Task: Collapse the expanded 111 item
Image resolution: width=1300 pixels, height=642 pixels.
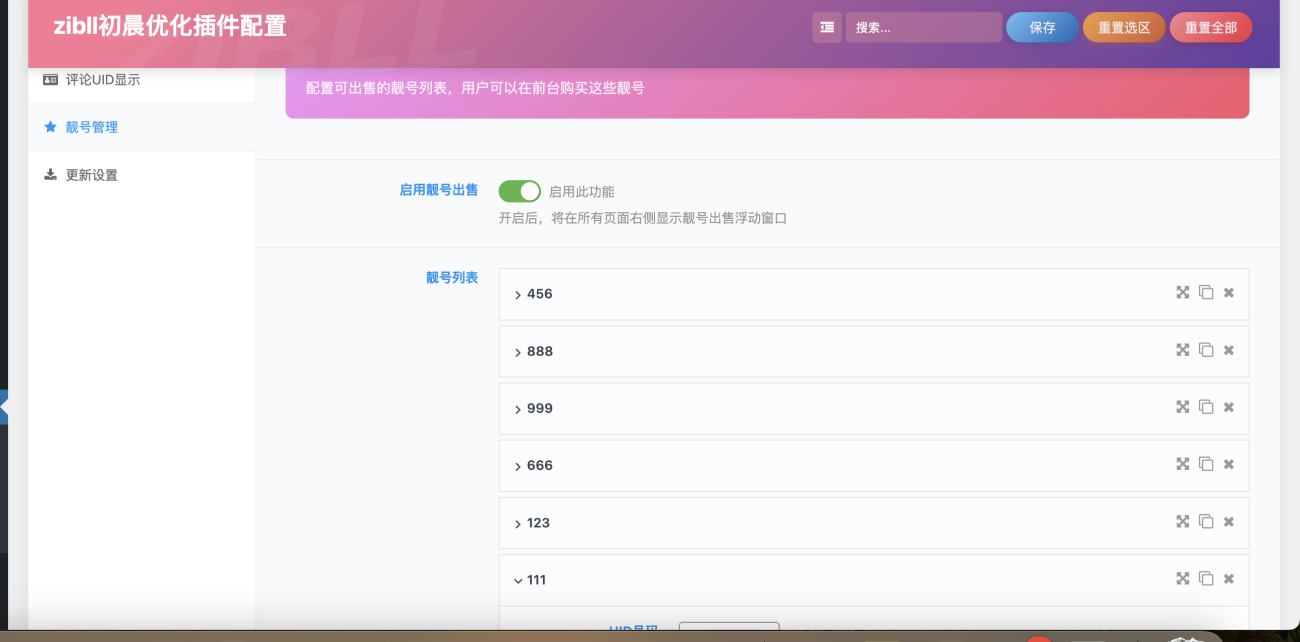Action: [517, 579]
